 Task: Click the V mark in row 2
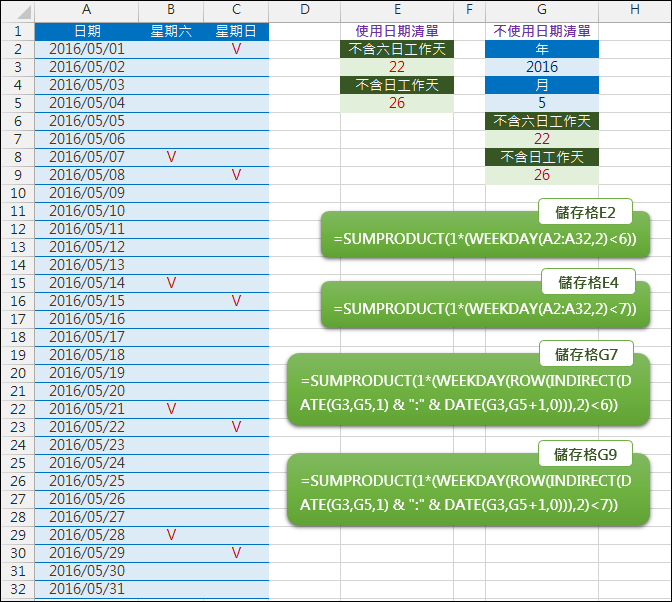point(236,49)
